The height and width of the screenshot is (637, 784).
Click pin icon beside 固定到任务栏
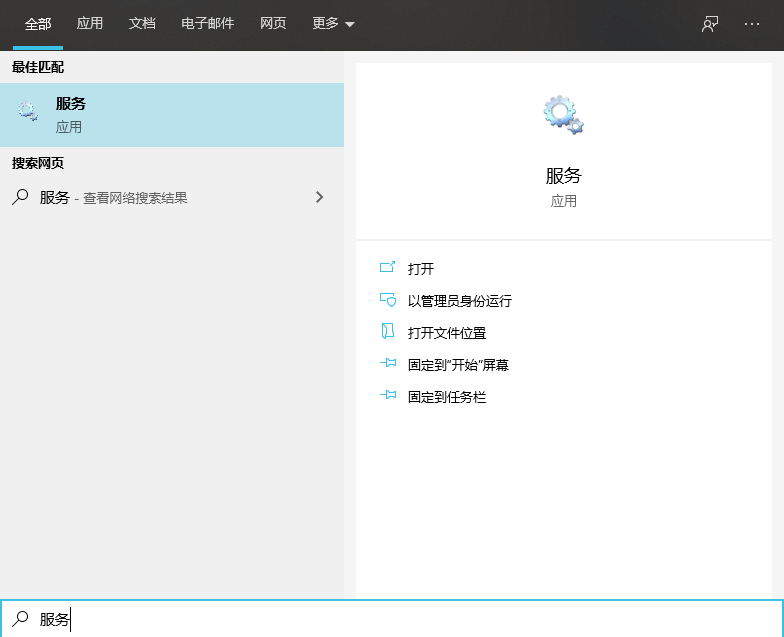(388, 395)
